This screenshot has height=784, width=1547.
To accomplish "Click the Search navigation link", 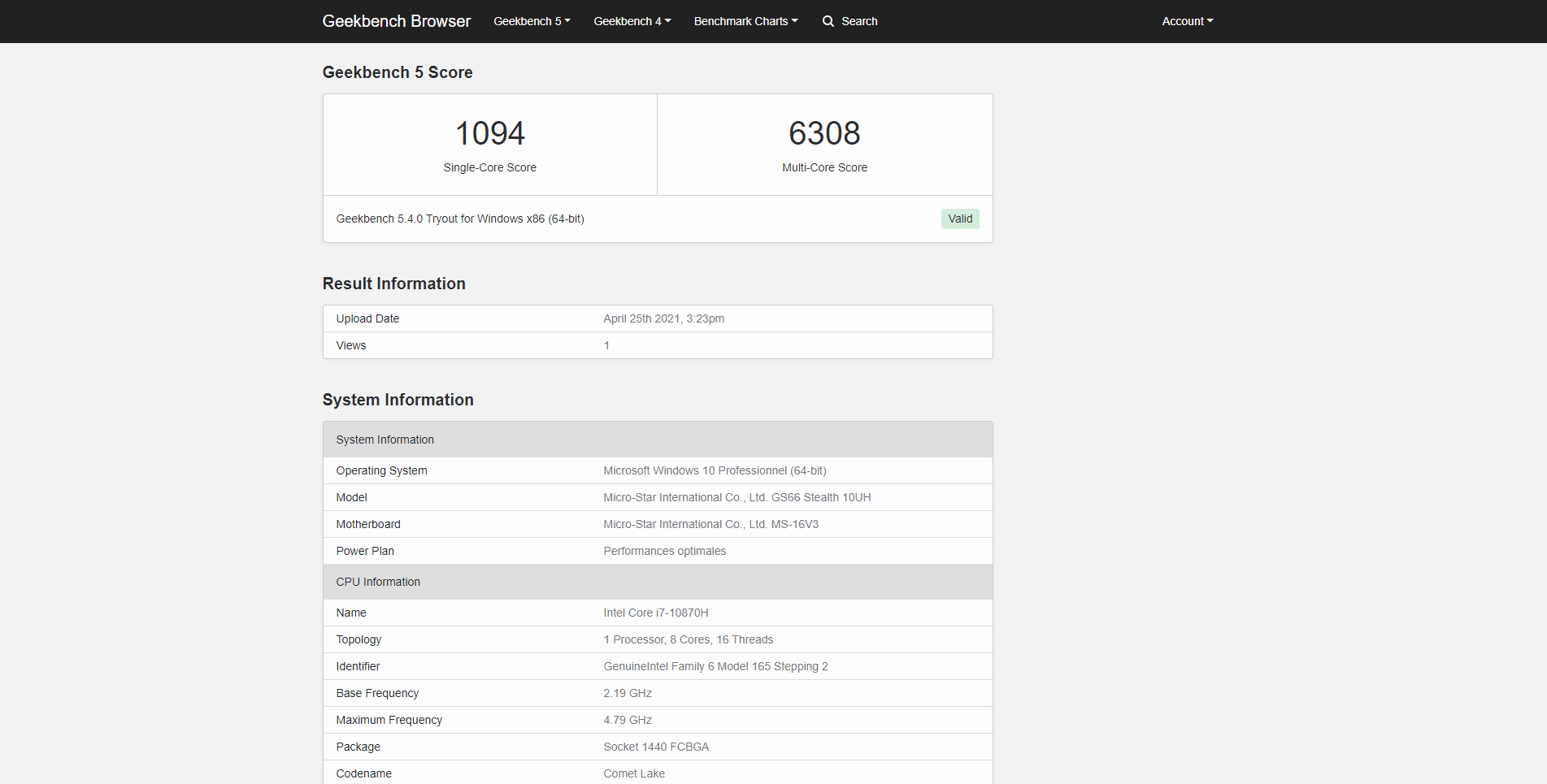I will tap(850, 21).
